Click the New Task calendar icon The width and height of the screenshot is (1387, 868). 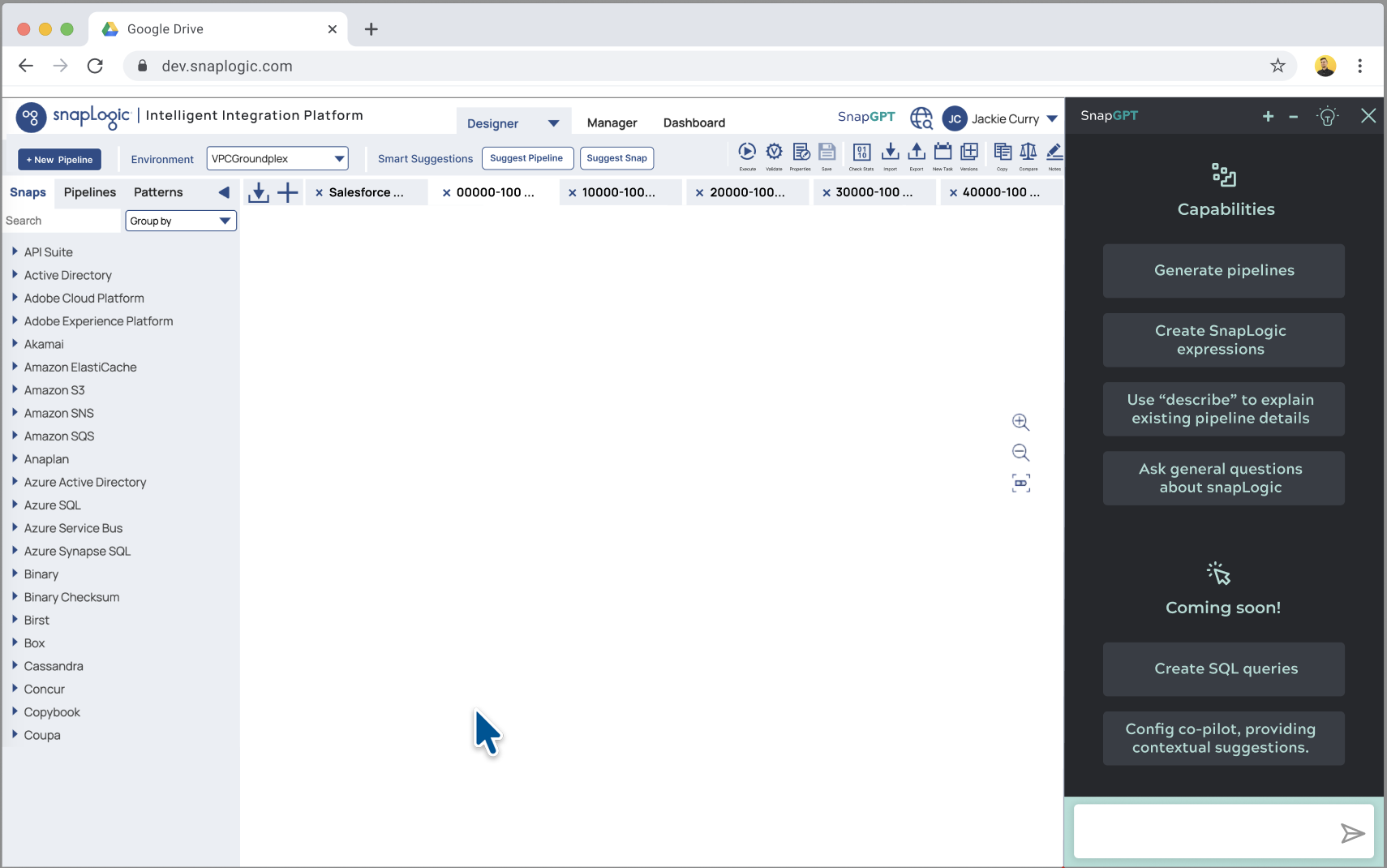[943, 152]
